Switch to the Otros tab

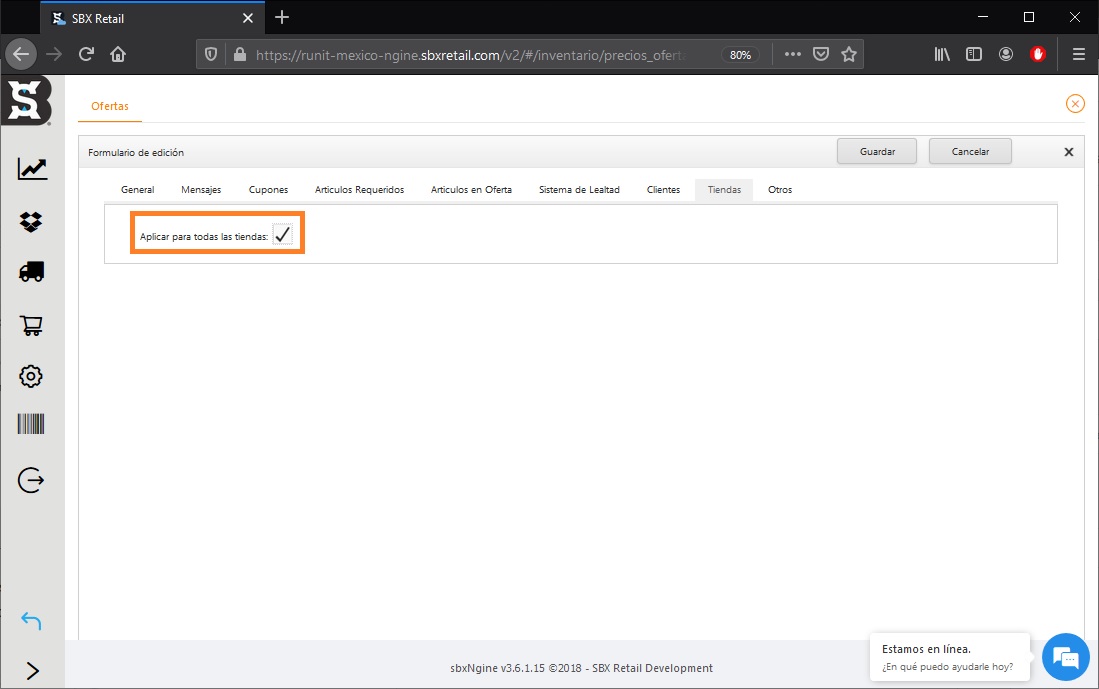pyautogui.click(x=780, y=190)
